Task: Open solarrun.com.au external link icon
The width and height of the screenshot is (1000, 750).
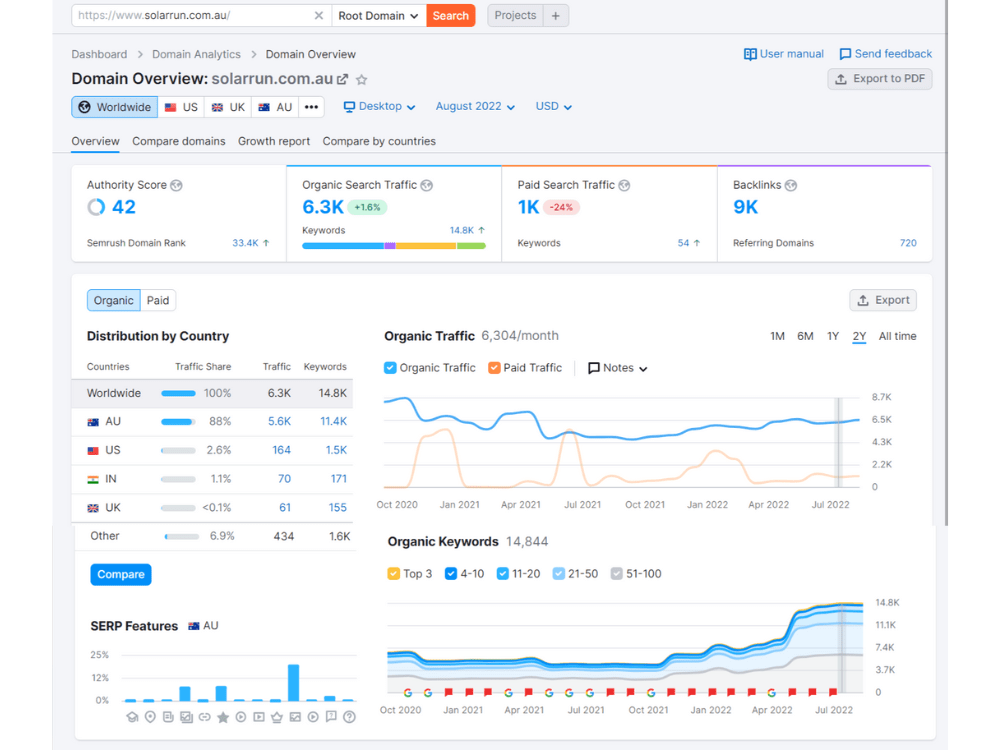Action: click(342, 79)
